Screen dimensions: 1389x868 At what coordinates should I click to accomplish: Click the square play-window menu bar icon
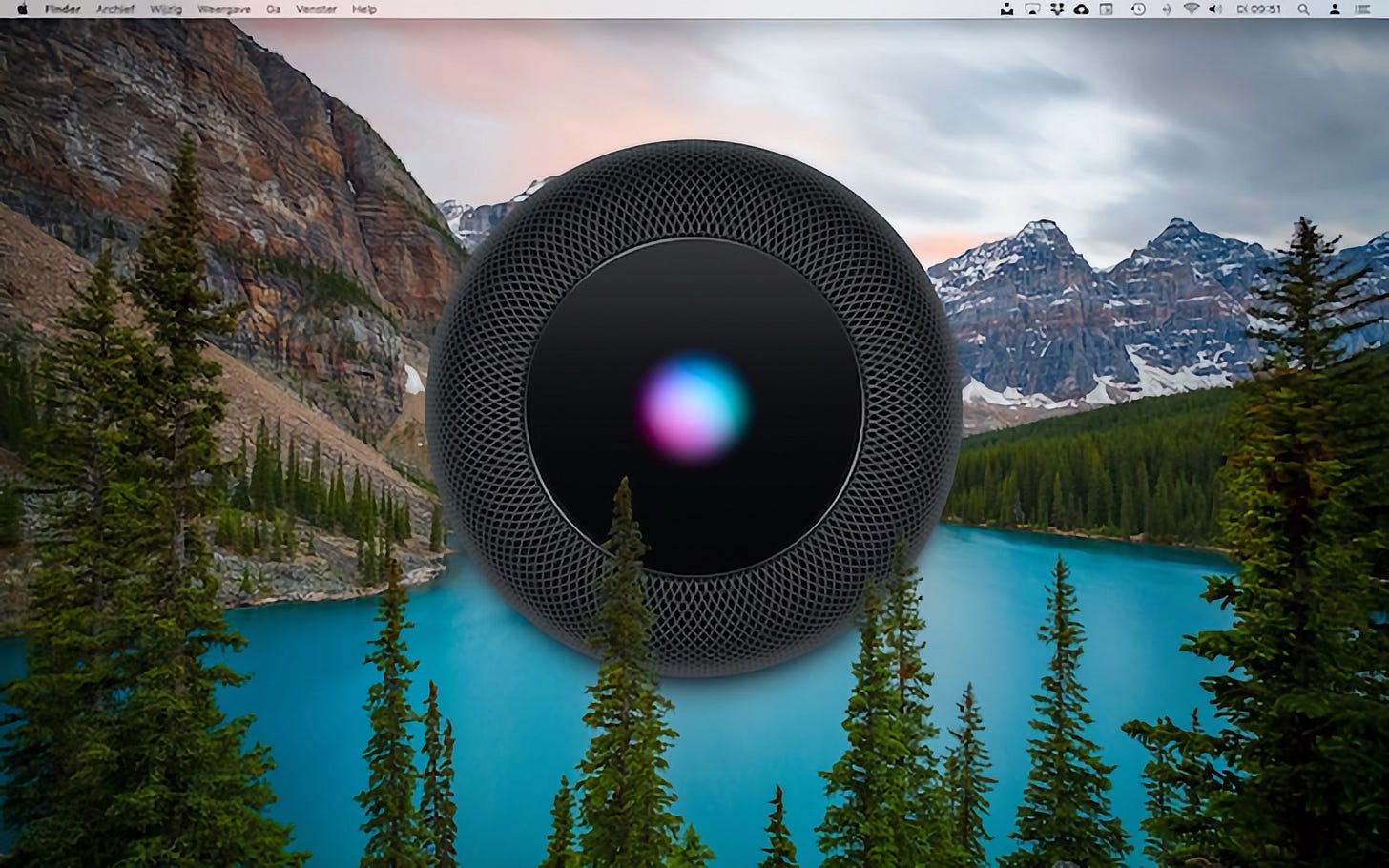click(x=1107, y=10)
